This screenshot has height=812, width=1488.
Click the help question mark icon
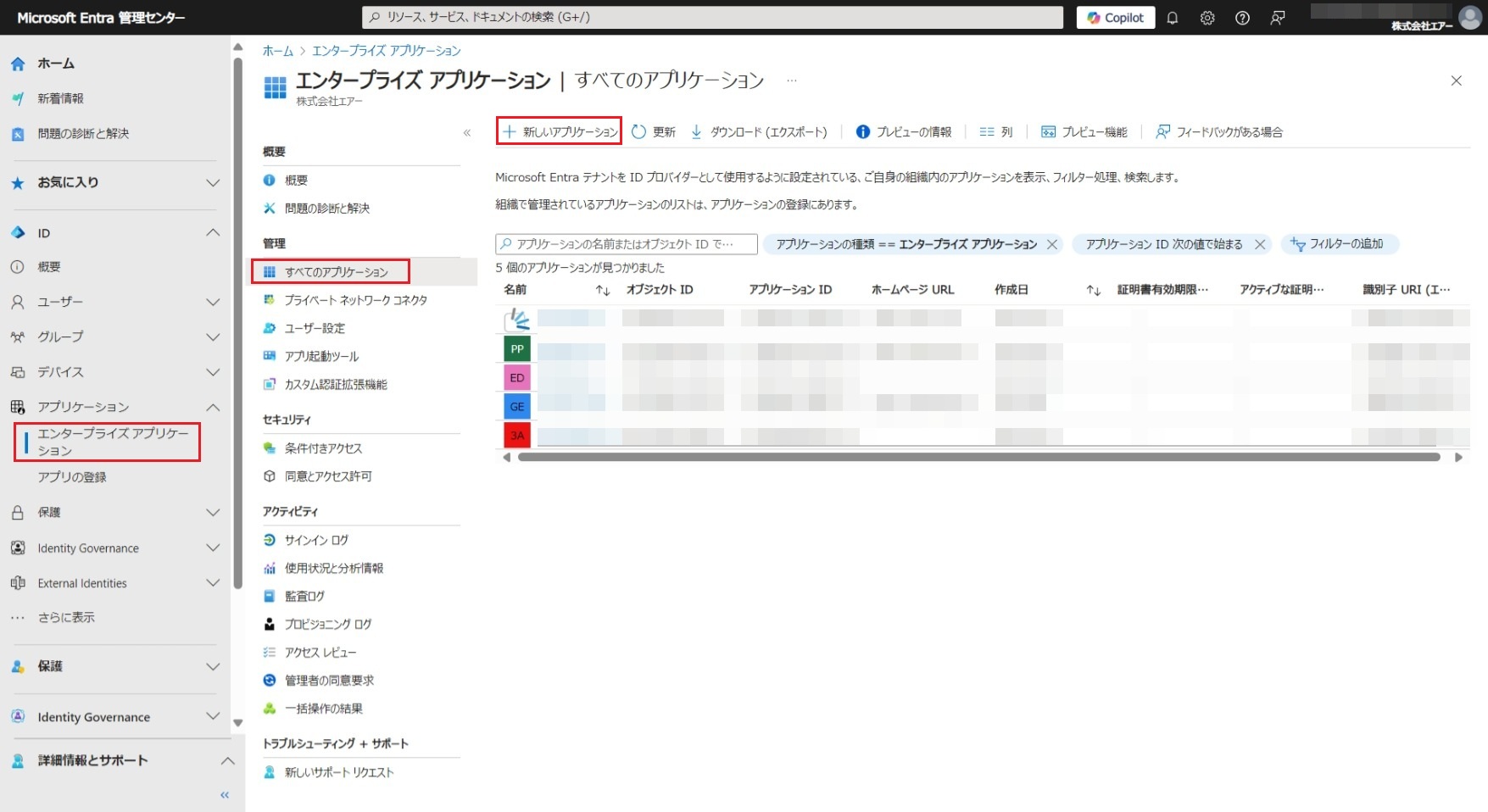click(x=1242, y=18)
